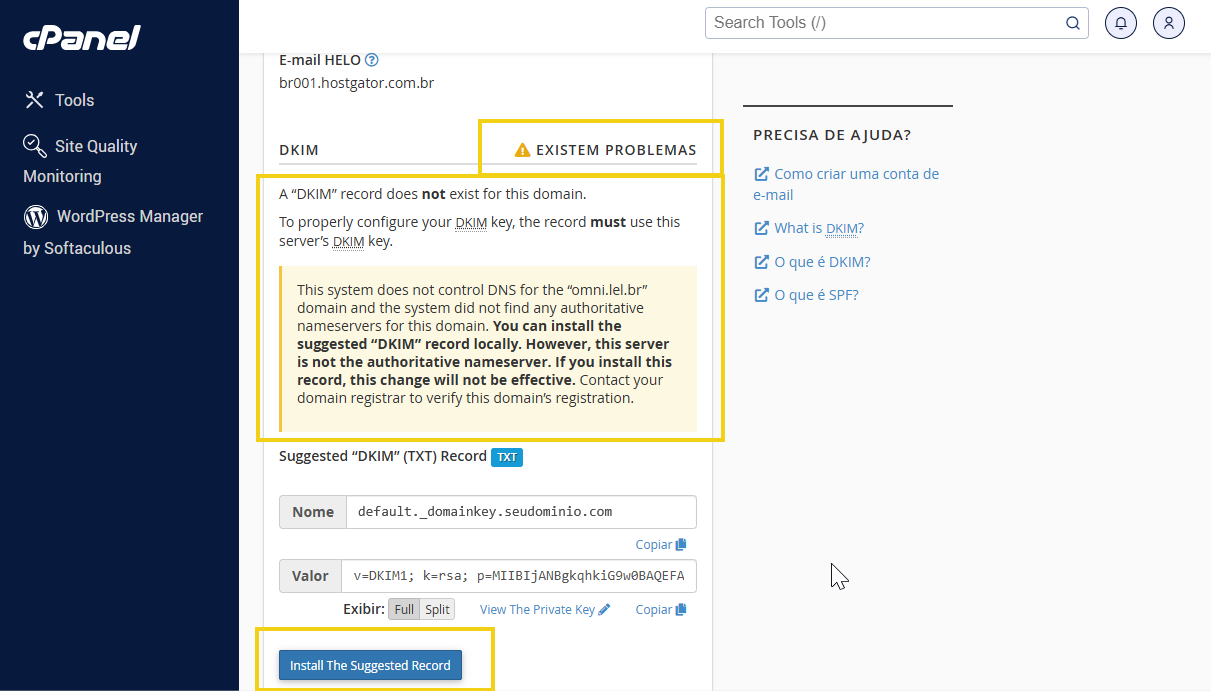This screenshot has width=1211, height=691.
Task: Copy the Valor record value
Action: [x=661, y=609]
